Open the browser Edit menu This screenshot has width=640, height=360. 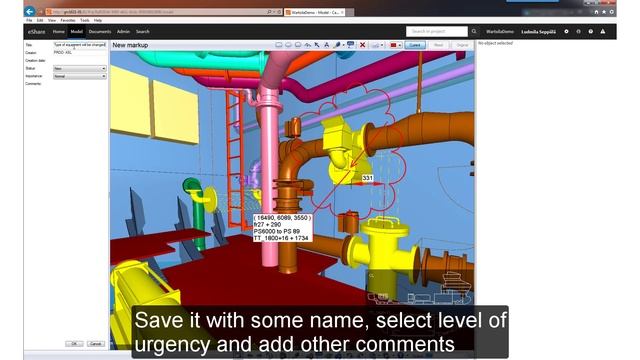(x=40, y=20)
